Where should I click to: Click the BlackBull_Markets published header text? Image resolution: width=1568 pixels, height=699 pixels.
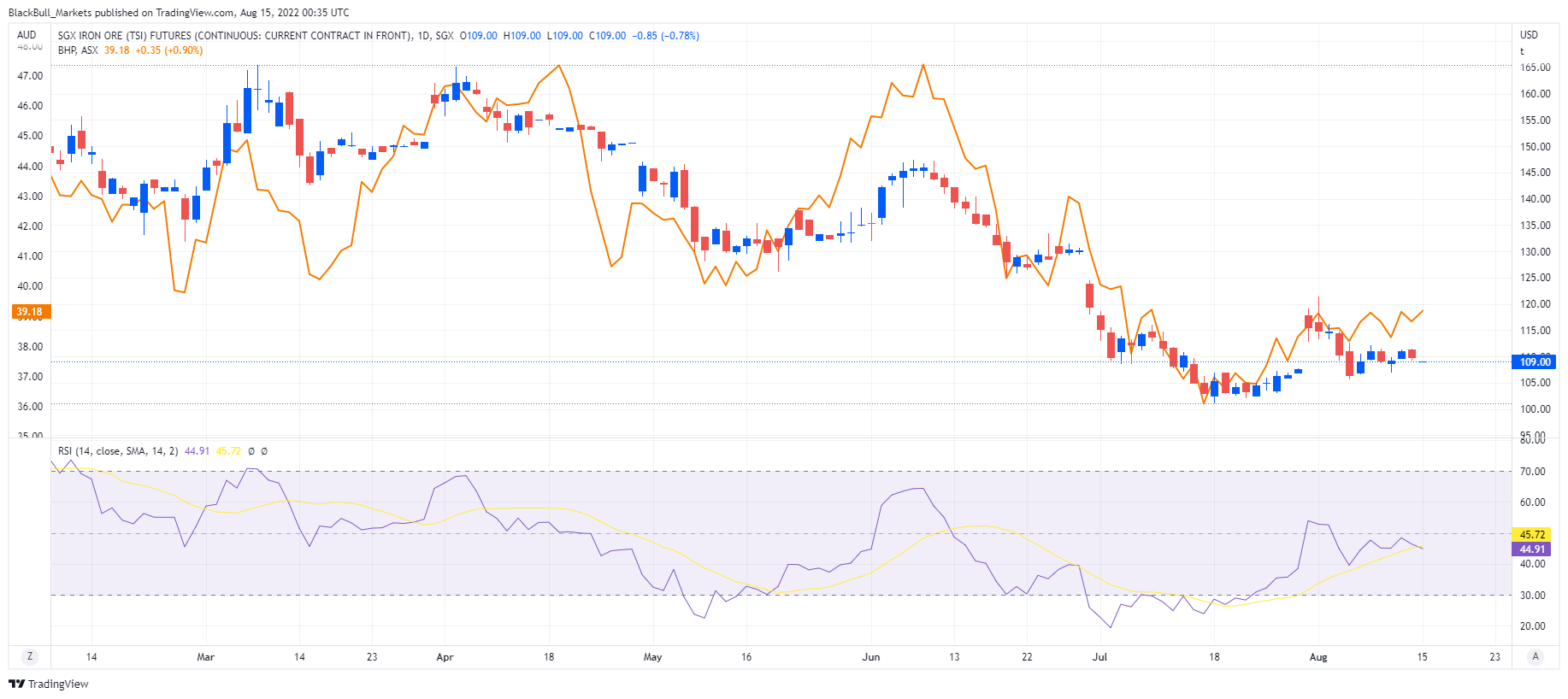(x=179, y=13)
